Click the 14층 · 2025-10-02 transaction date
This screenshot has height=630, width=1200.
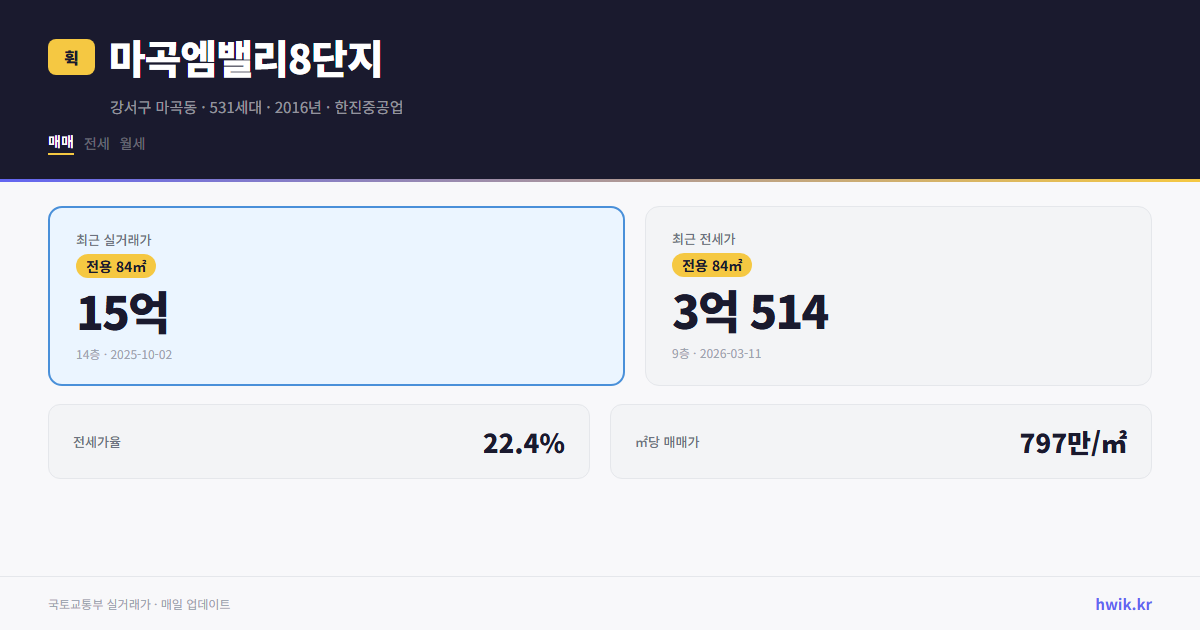126,353
